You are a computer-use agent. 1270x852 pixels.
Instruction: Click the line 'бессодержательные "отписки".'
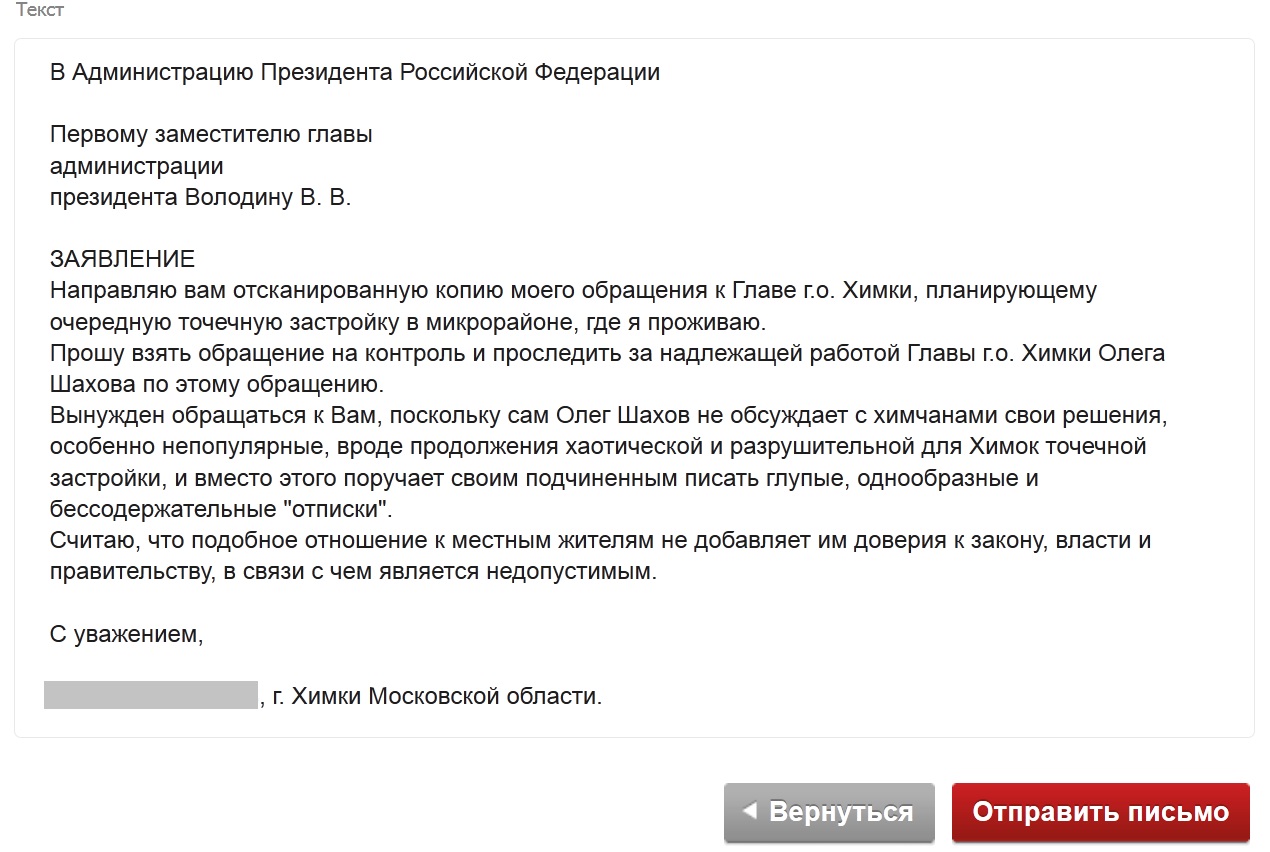pyautogui.click(x=222, y=509)
